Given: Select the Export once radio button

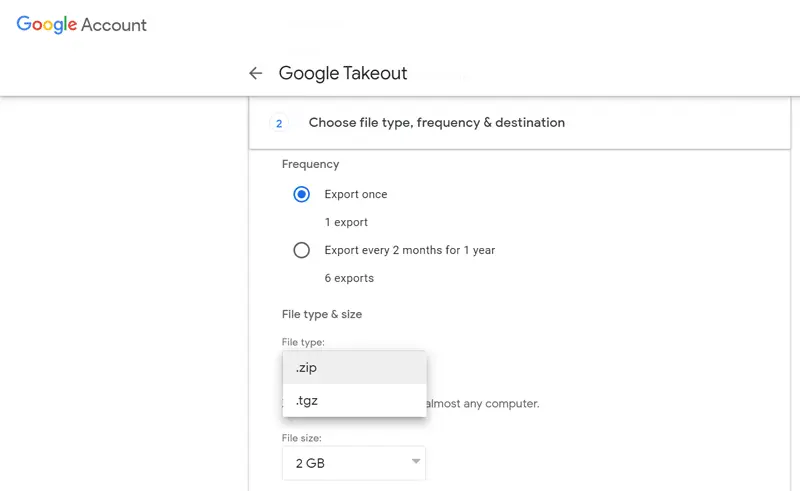Looking at the screenshot, I should click(301, 194).
